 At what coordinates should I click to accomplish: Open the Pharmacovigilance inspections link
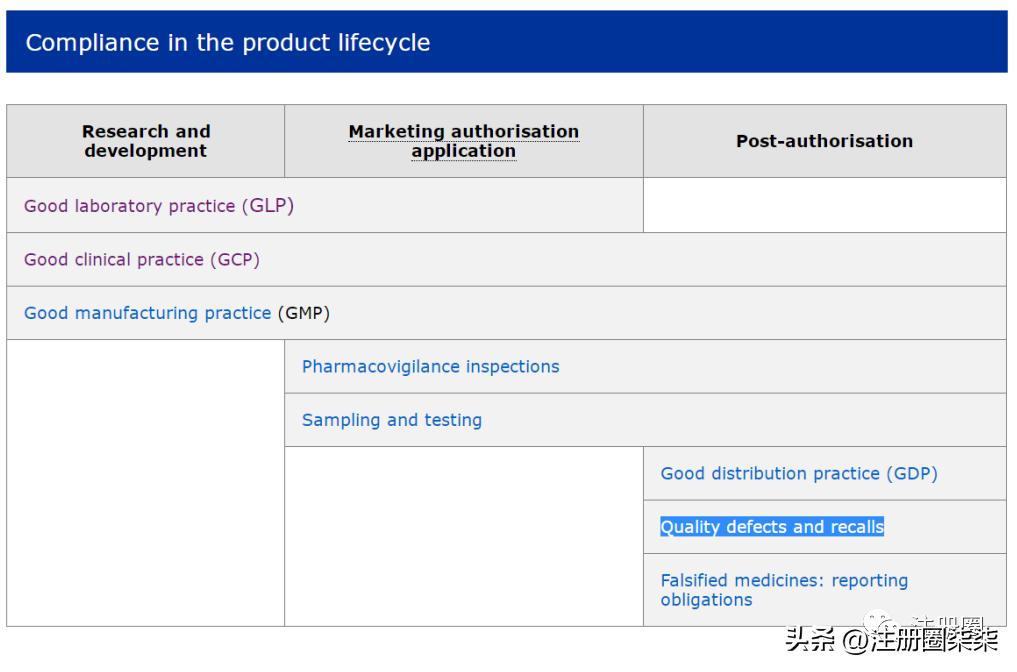(x=429, y=366)
